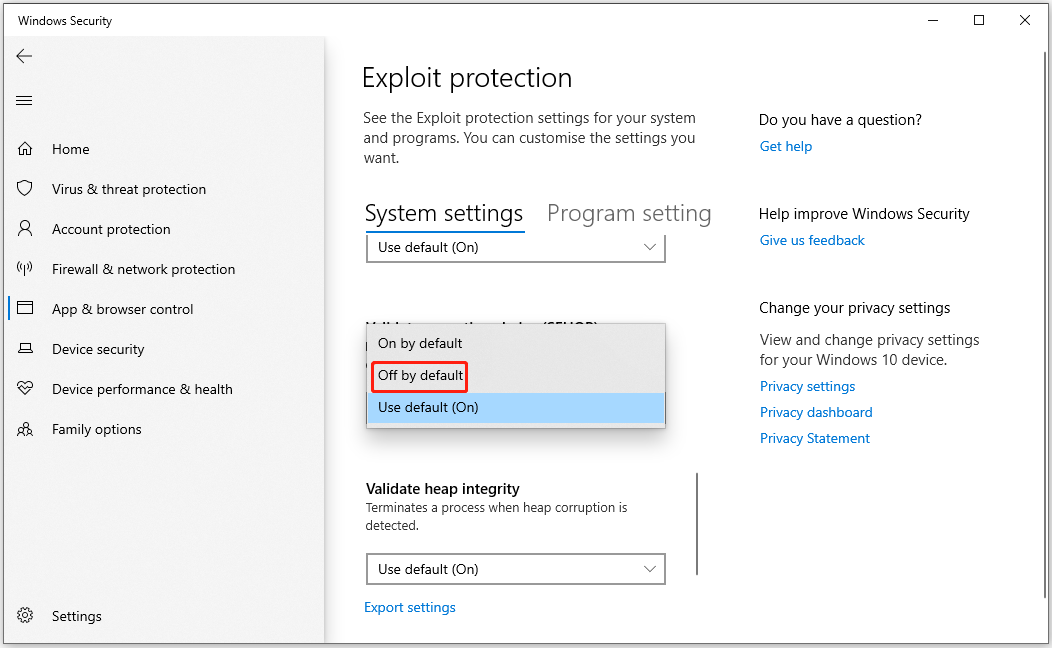Open the top 'Use default (On)' dropdown
Image resolution: width=1052 pixels, height=648 pixels.
click(x=515, y=247)
